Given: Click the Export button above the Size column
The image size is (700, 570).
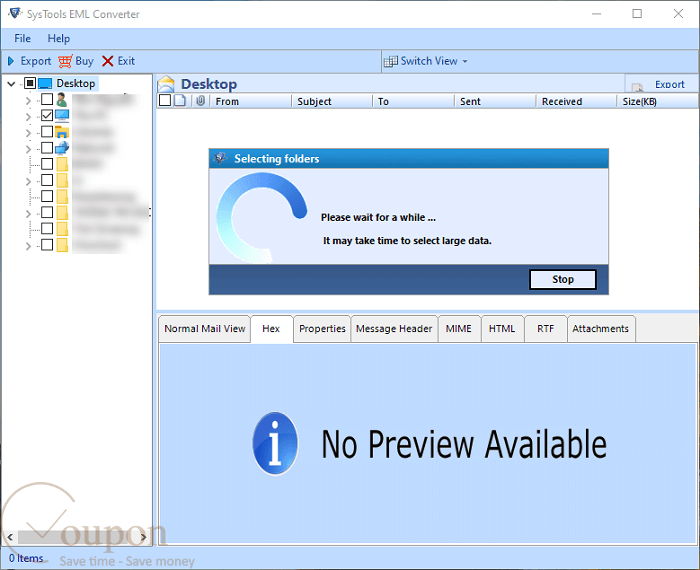Looking at the screenshot, I should (x=661, y=84).
